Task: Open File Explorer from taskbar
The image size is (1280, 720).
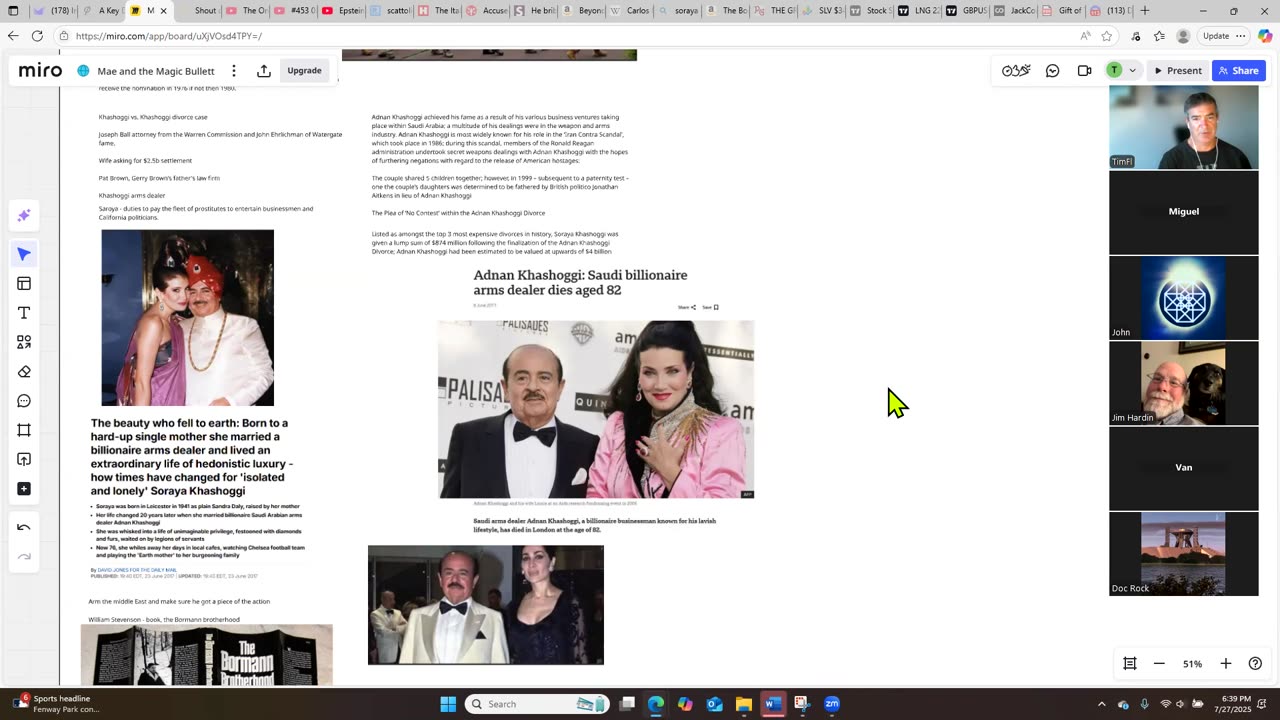Action: [x=744, y=704]
